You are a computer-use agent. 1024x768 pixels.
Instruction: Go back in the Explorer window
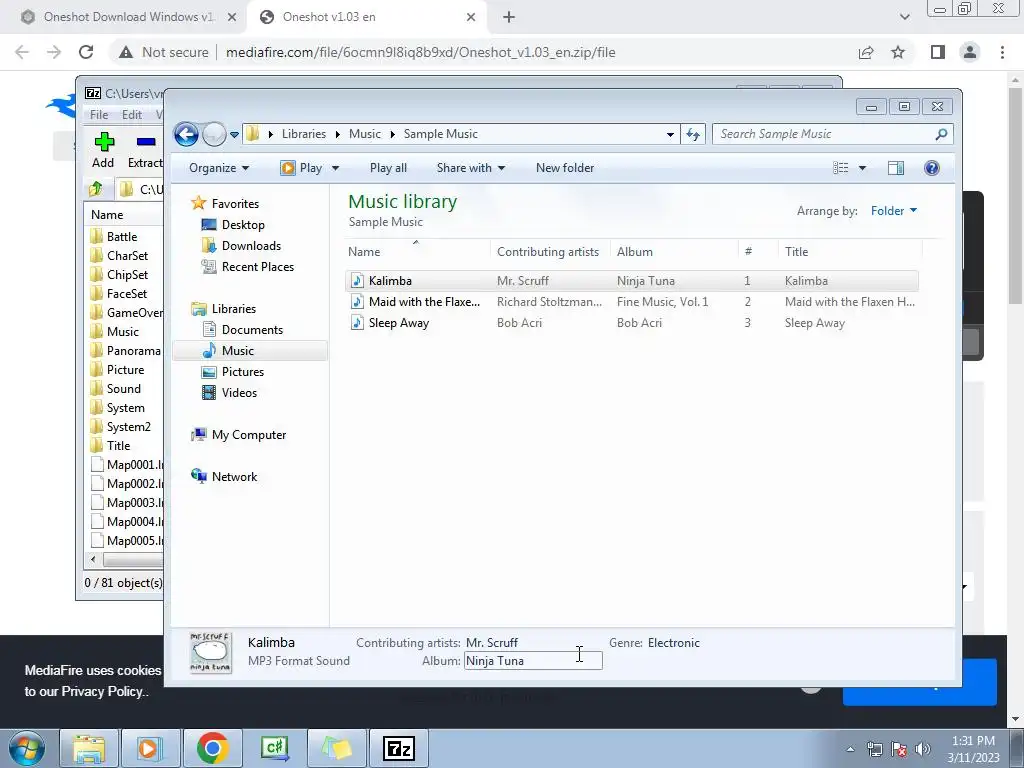(186, 135)
